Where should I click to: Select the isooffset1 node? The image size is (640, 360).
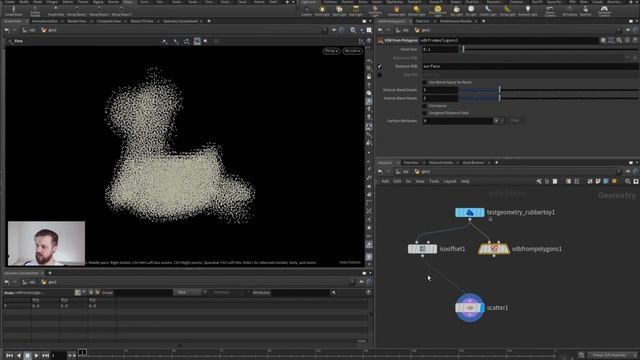click(422, 249)
